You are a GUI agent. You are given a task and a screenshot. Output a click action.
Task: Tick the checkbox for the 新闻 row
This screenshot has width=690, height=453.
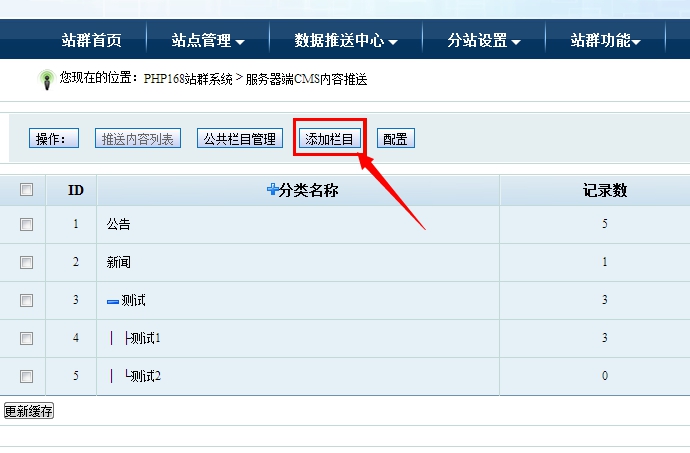pos(26,262)
